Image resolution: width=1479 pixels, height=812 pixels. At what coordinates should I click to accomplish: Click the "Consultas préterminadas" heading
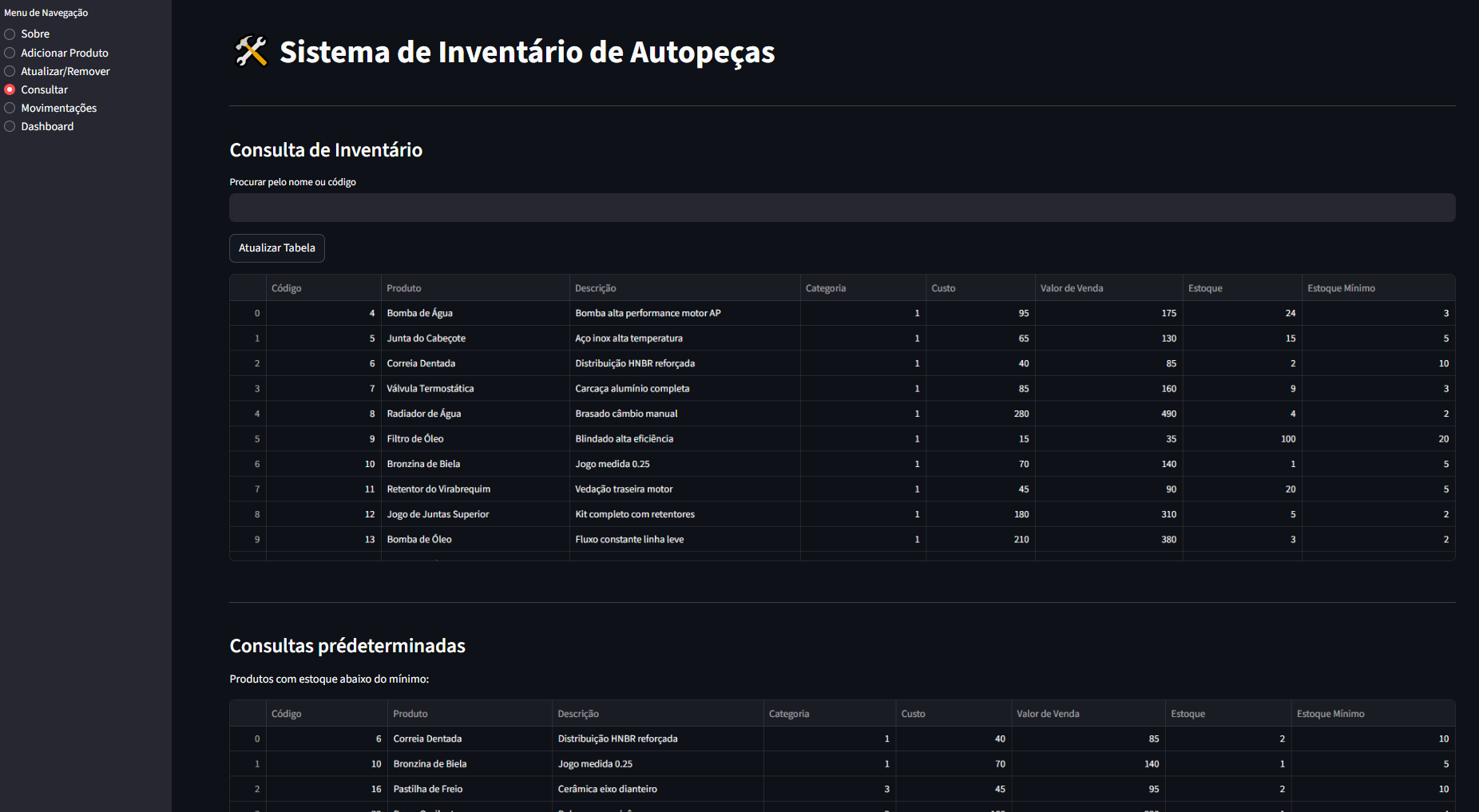pos(347,645)
